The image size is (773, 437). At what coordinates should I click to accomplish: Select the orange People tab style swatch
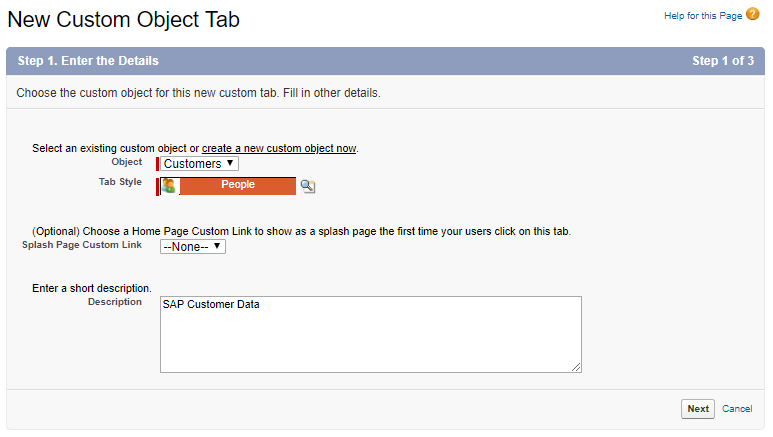(238, 186)
